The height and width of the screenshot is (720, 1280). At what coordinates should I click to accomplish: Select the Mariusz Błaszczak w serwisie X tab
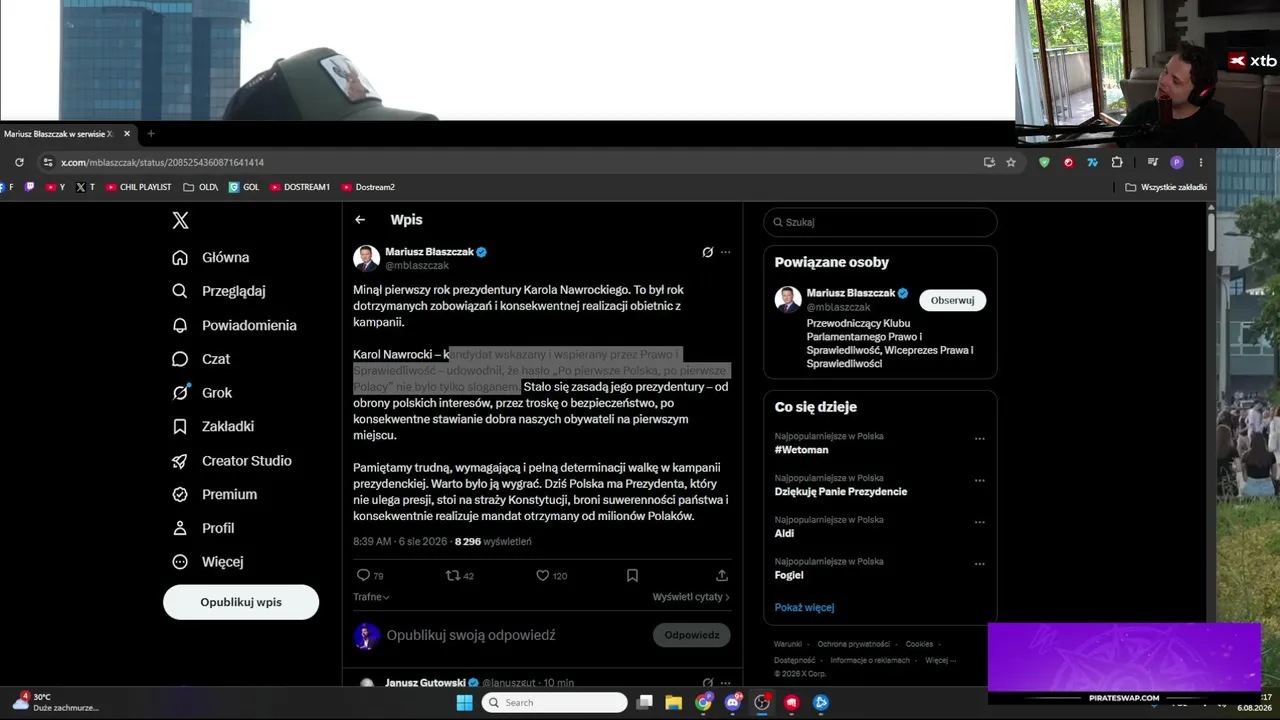(x=68, y=134)
